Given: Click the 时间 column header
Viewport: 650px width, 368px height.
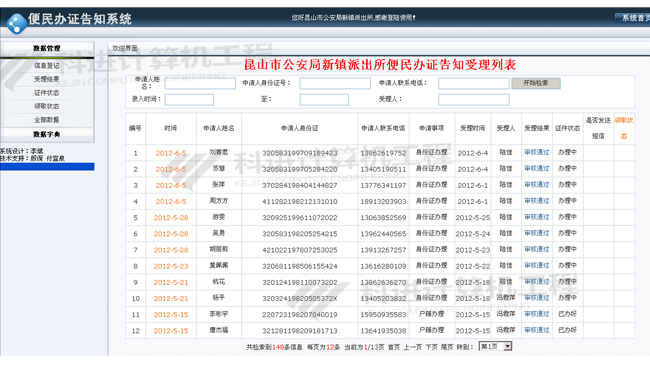Looking at the screenshot, I should tap(170, 128).
